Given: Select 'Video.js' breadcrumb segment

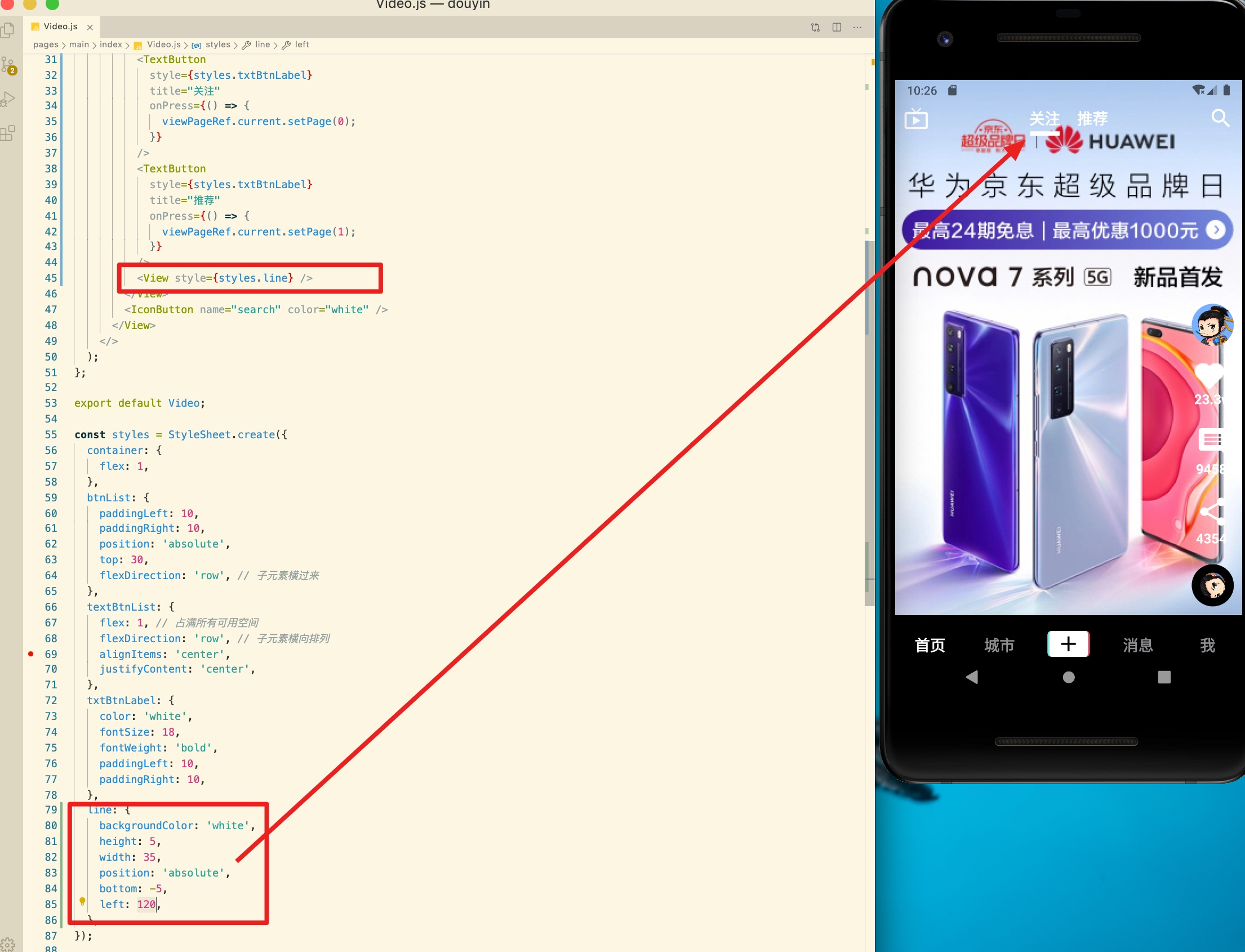Looking at the screenshot, I should (164, 45).
